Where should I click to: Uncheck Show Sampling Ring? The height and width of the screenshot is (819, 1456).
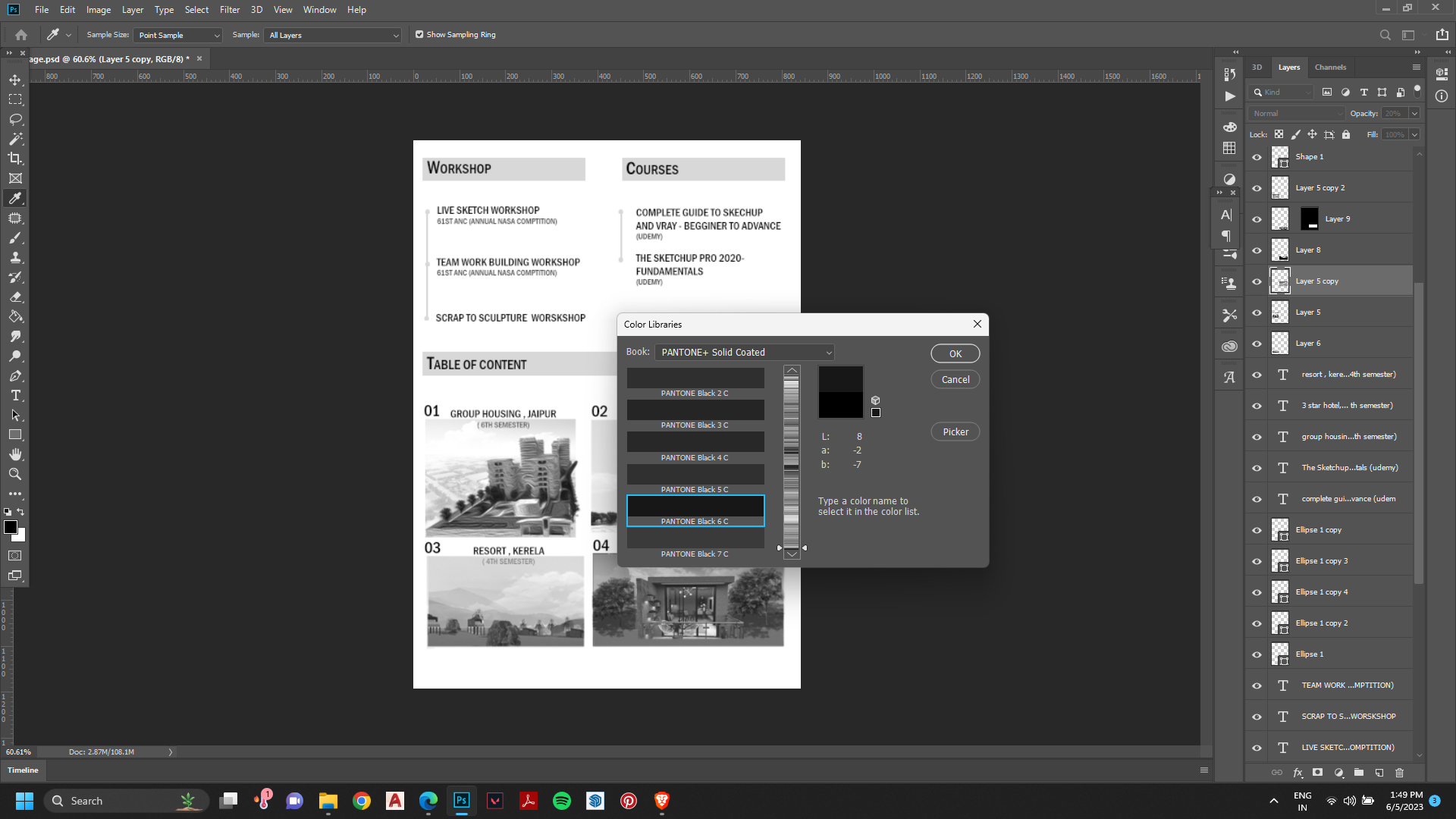click(x=419, y=34)
